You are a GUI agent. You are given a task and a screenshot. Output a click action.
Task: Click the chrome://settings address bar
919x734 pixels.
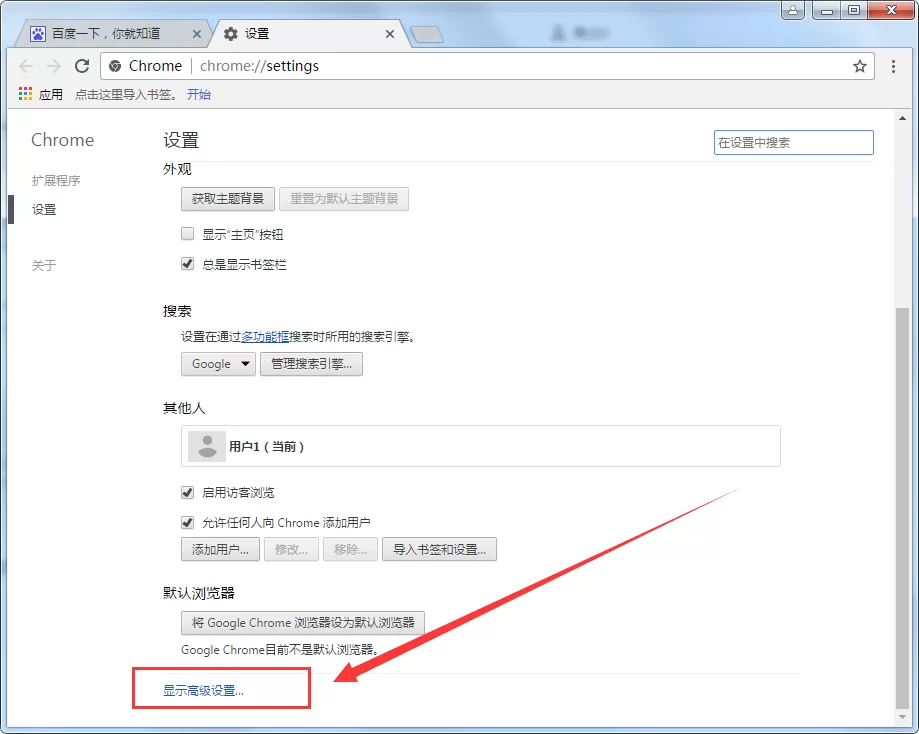tap(488, 66)
